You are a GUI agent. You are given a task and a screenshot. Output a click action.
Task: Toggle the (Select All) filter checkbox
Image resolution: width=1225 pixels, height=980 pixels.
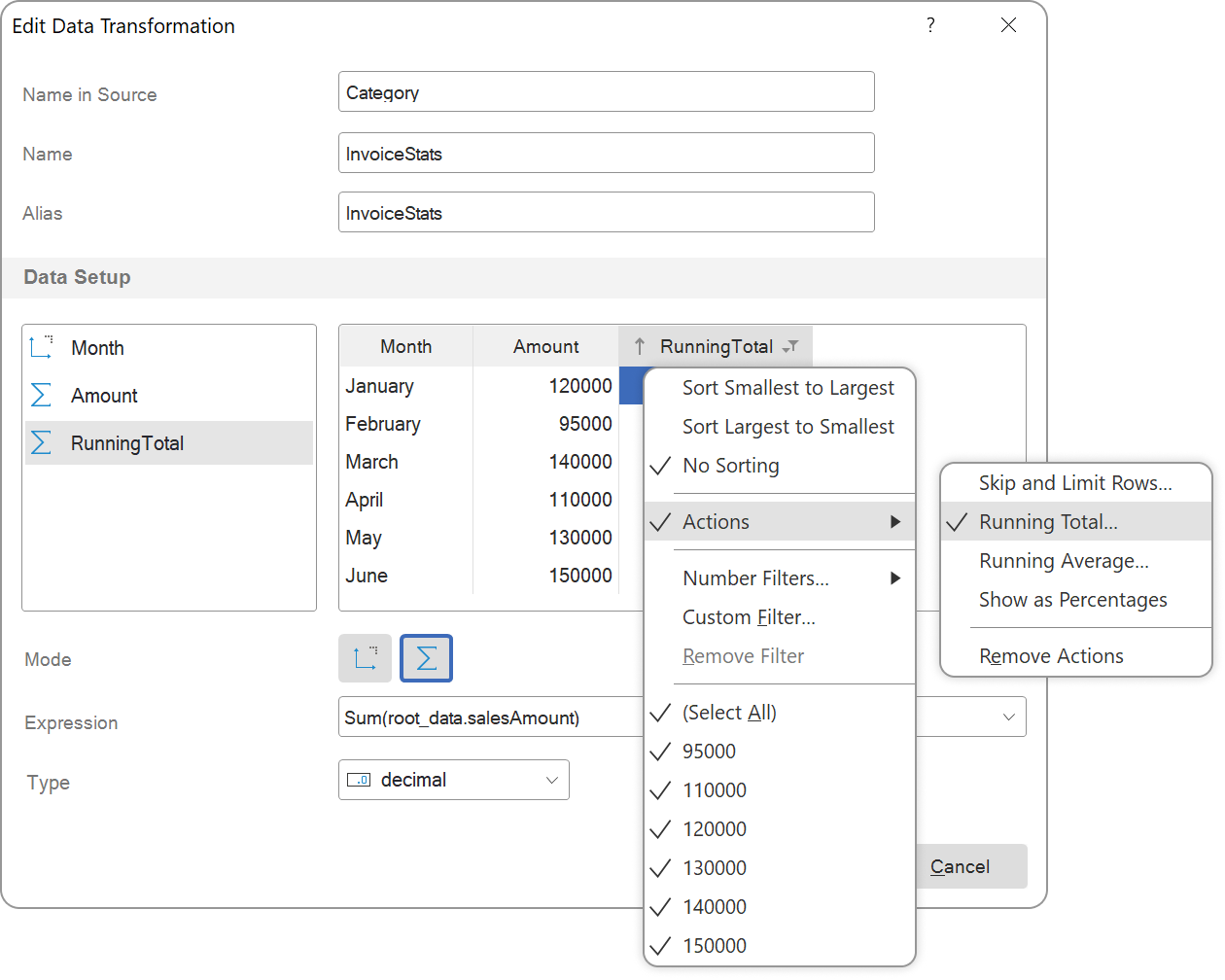click(661, 713)
